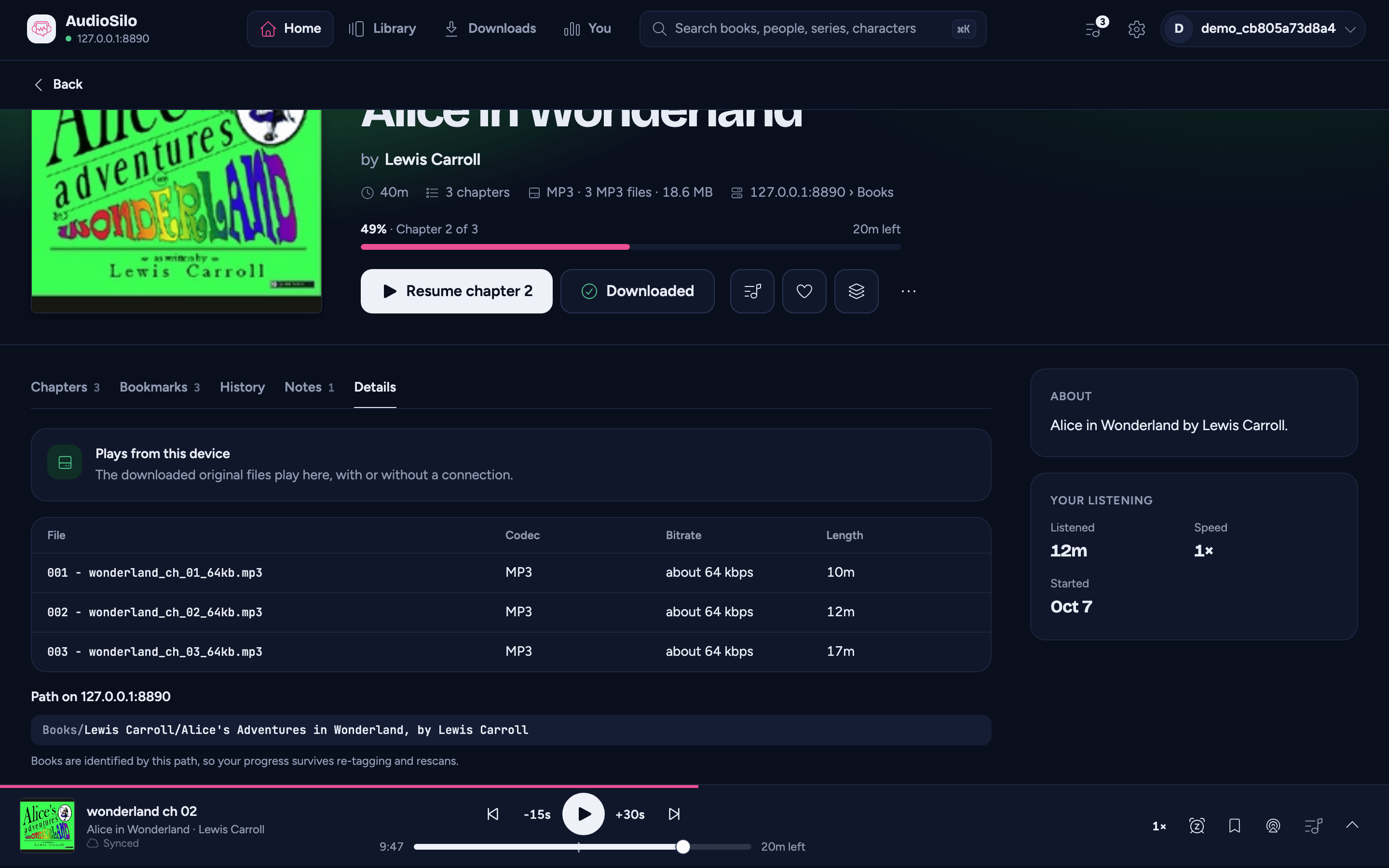The height and width of the screenshot is (868, 1389).
Task: Expand the player with the up chevron
Action: pos(1352,825)
